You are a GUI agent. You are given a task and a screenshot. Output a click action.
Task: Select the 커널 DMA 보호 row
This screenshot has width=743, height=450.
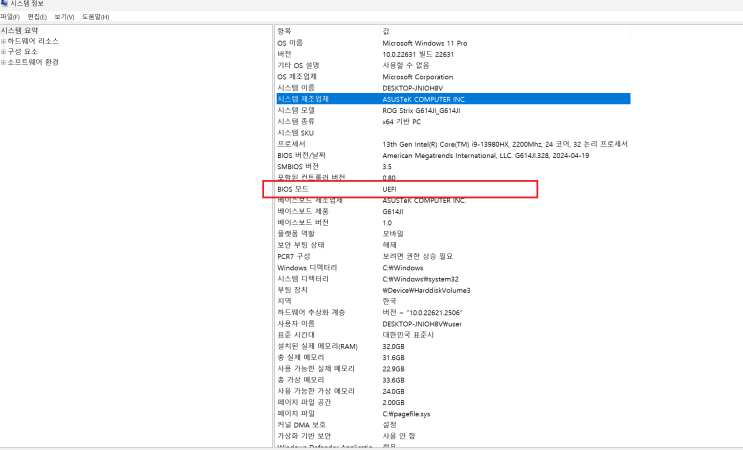tap(453, 425)
